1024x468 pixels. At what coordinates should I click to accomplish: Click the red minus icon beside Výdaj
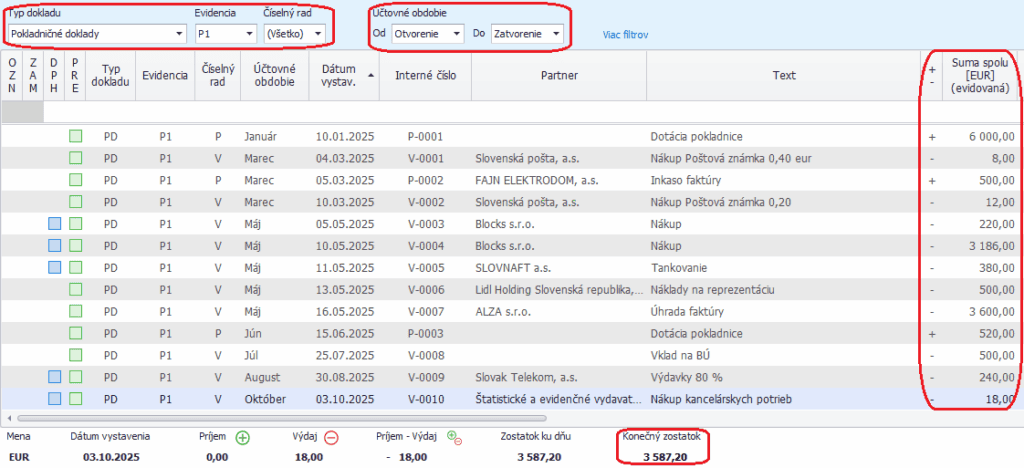click(x=331, y=437)
